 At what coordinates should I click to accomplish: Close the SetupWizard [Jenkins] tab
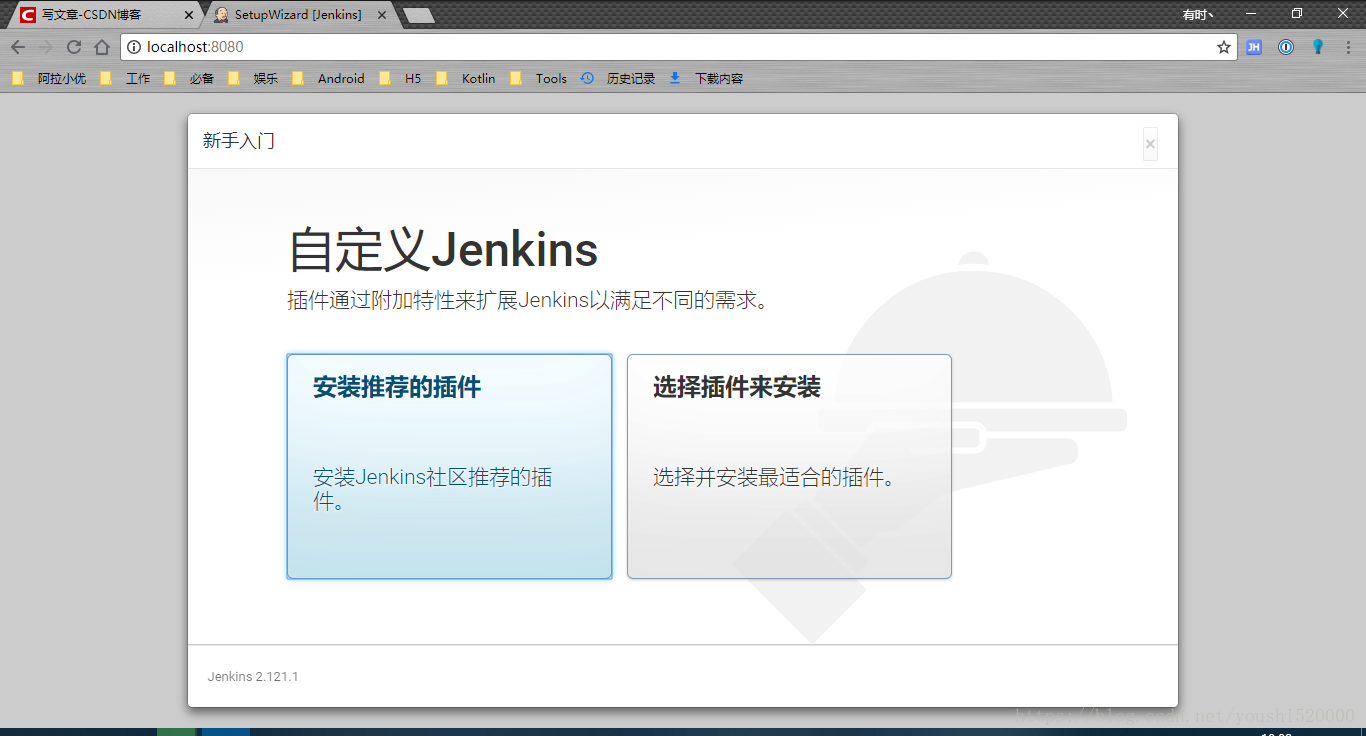(382, 15)
